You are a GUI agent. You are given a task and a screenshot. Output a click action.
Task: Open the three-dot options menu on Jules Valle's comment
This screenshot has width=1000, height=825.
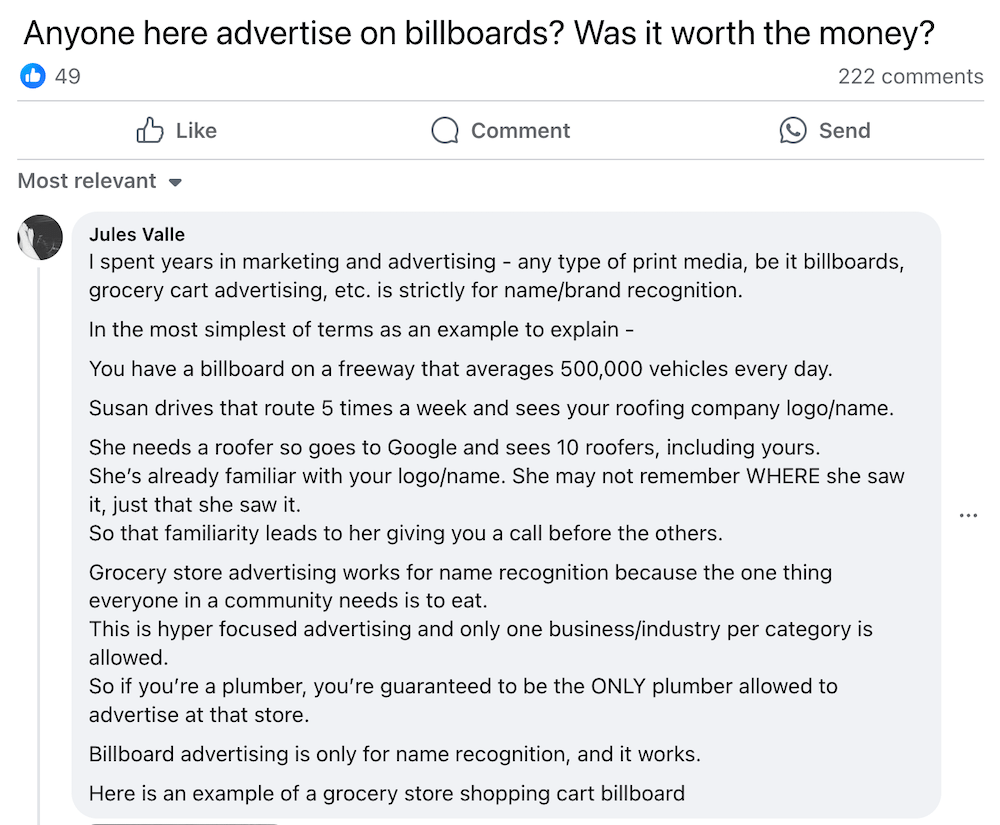click(968, 515)
